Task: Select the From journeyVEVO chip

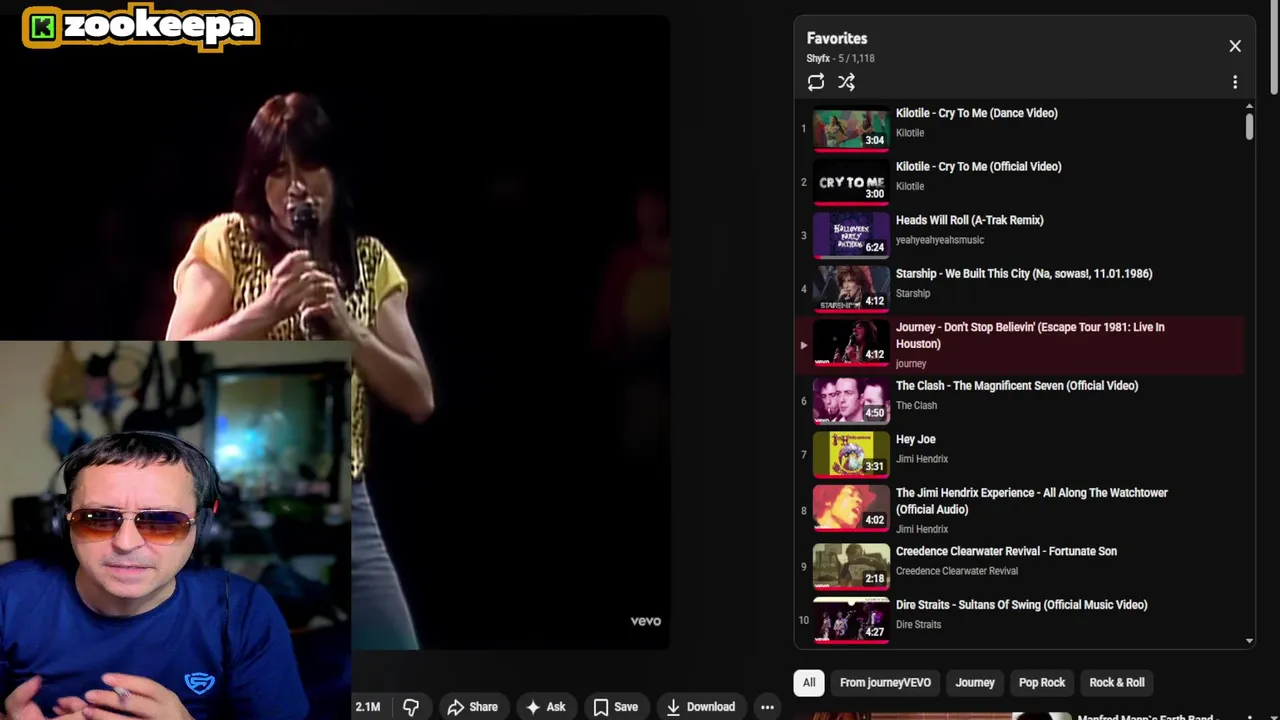Action: (885, 682)
